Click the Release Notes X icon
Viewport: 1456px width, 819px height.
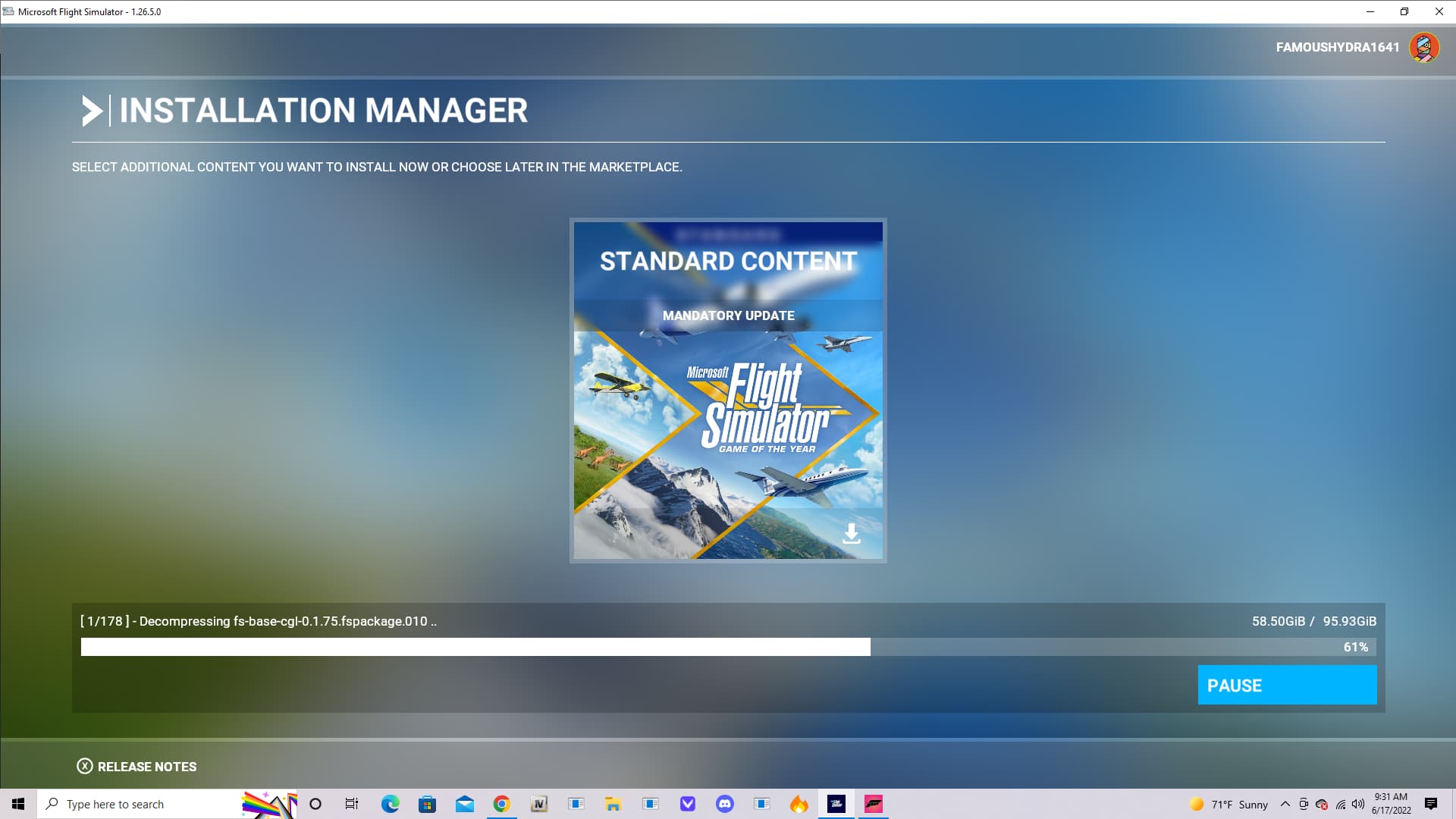click(85, 766)
